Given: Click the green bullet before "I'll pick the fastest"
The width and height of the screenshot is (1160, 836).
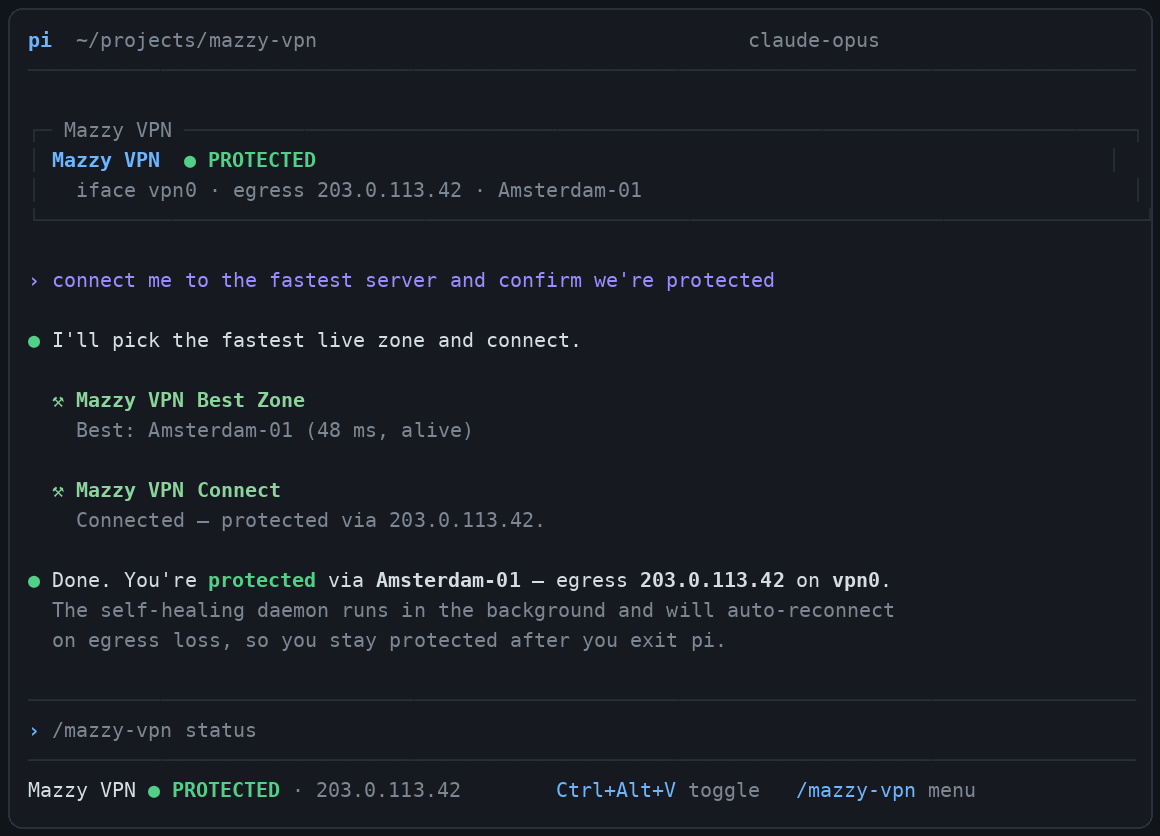Looking at the screenshot, I should pos(34,342).
